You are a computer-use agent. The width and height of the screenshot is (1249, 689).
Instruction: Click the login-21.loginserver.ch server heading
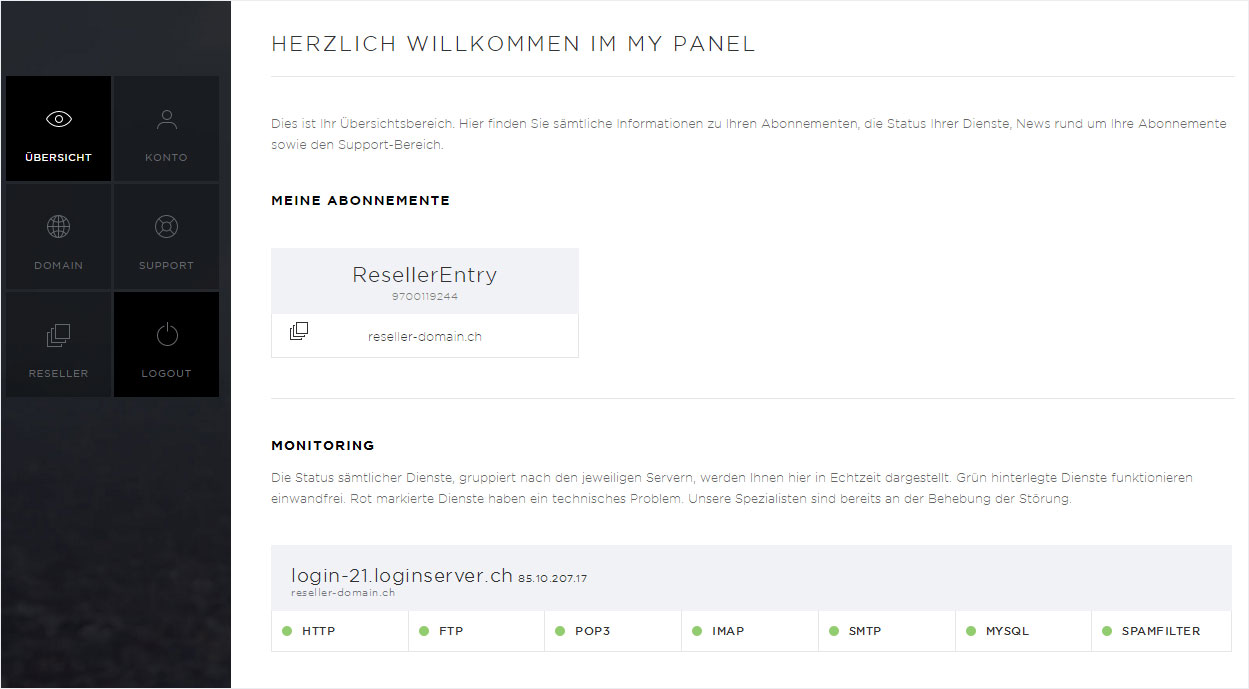402,576
